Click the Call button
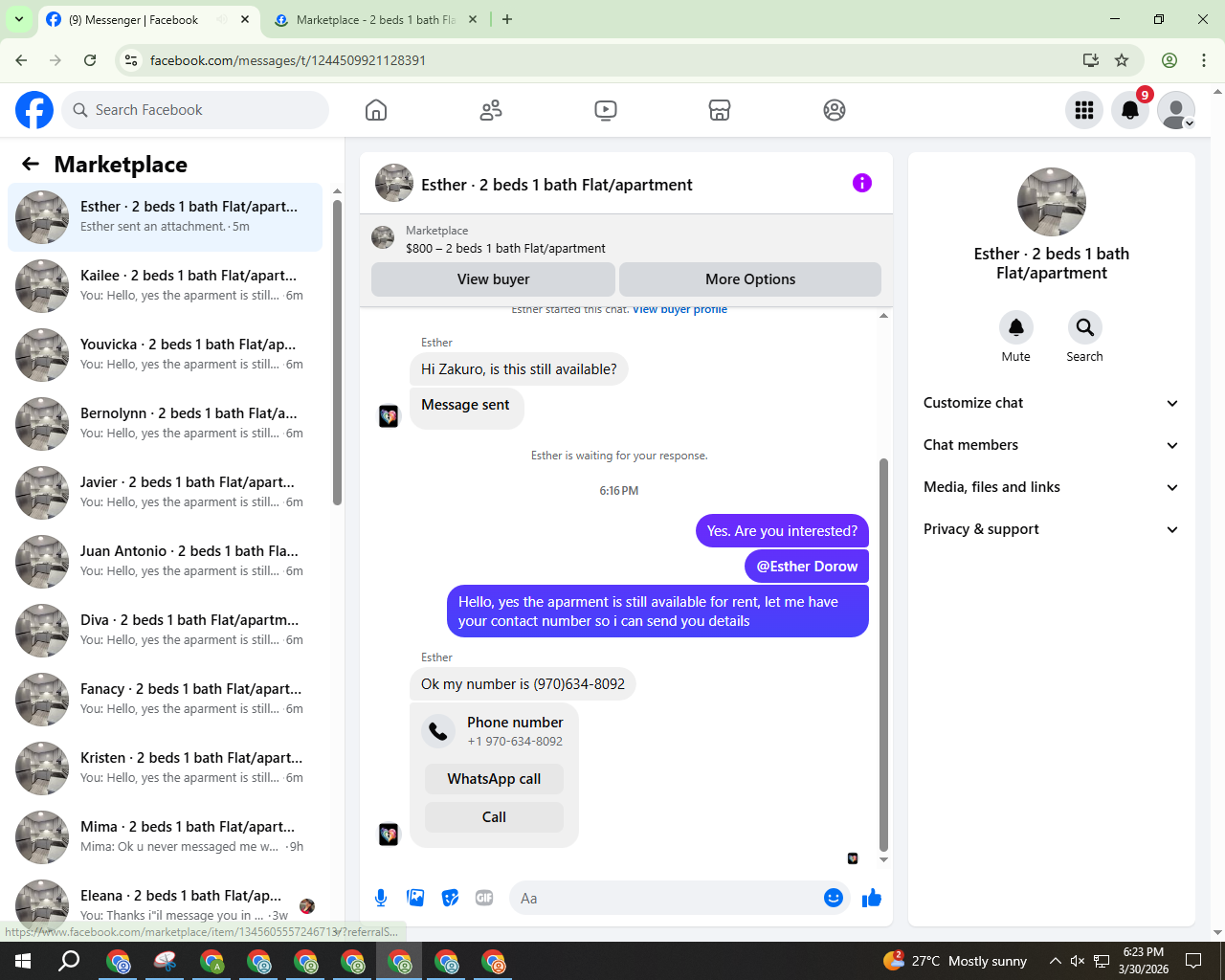The height and width of the screenshot is (980, 1225). pos(494,817)
